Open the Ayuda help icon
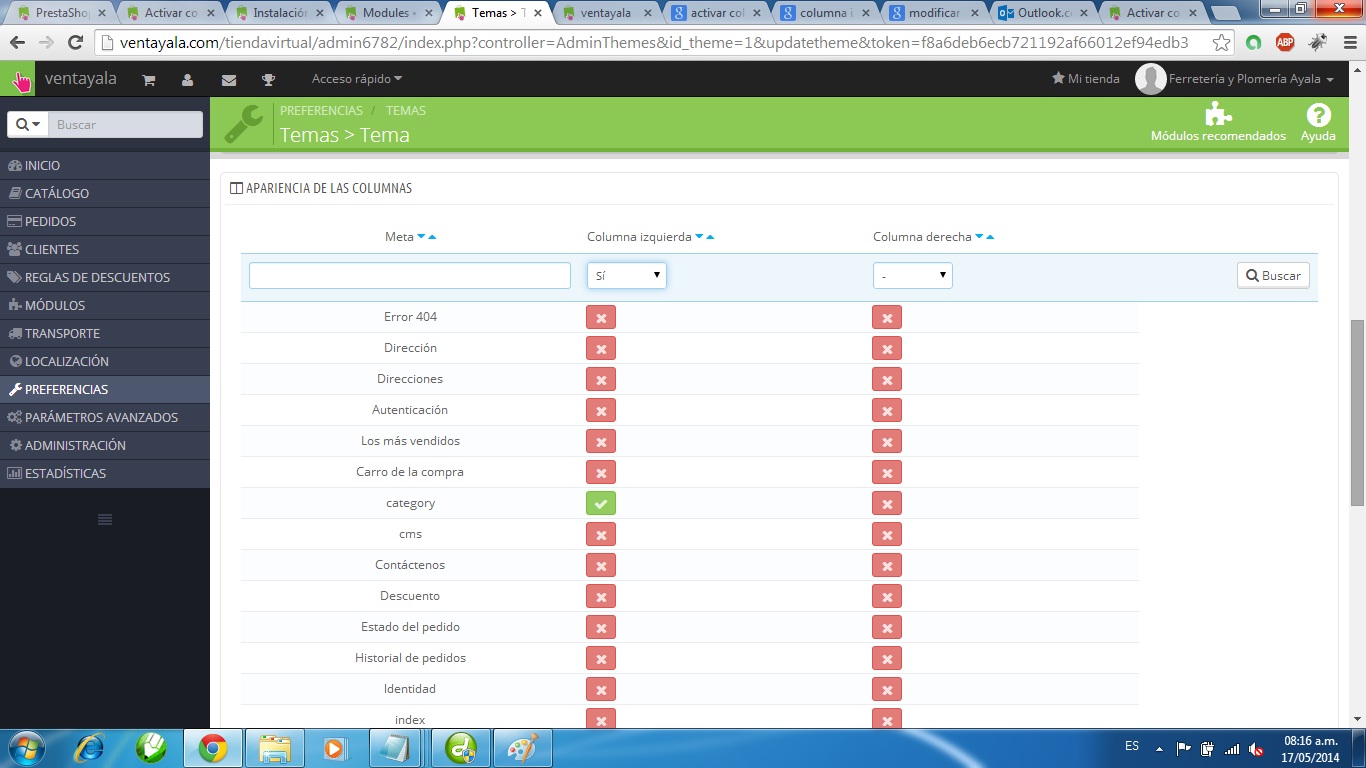Viewport: 1366px width, 768px height. 1318,114
